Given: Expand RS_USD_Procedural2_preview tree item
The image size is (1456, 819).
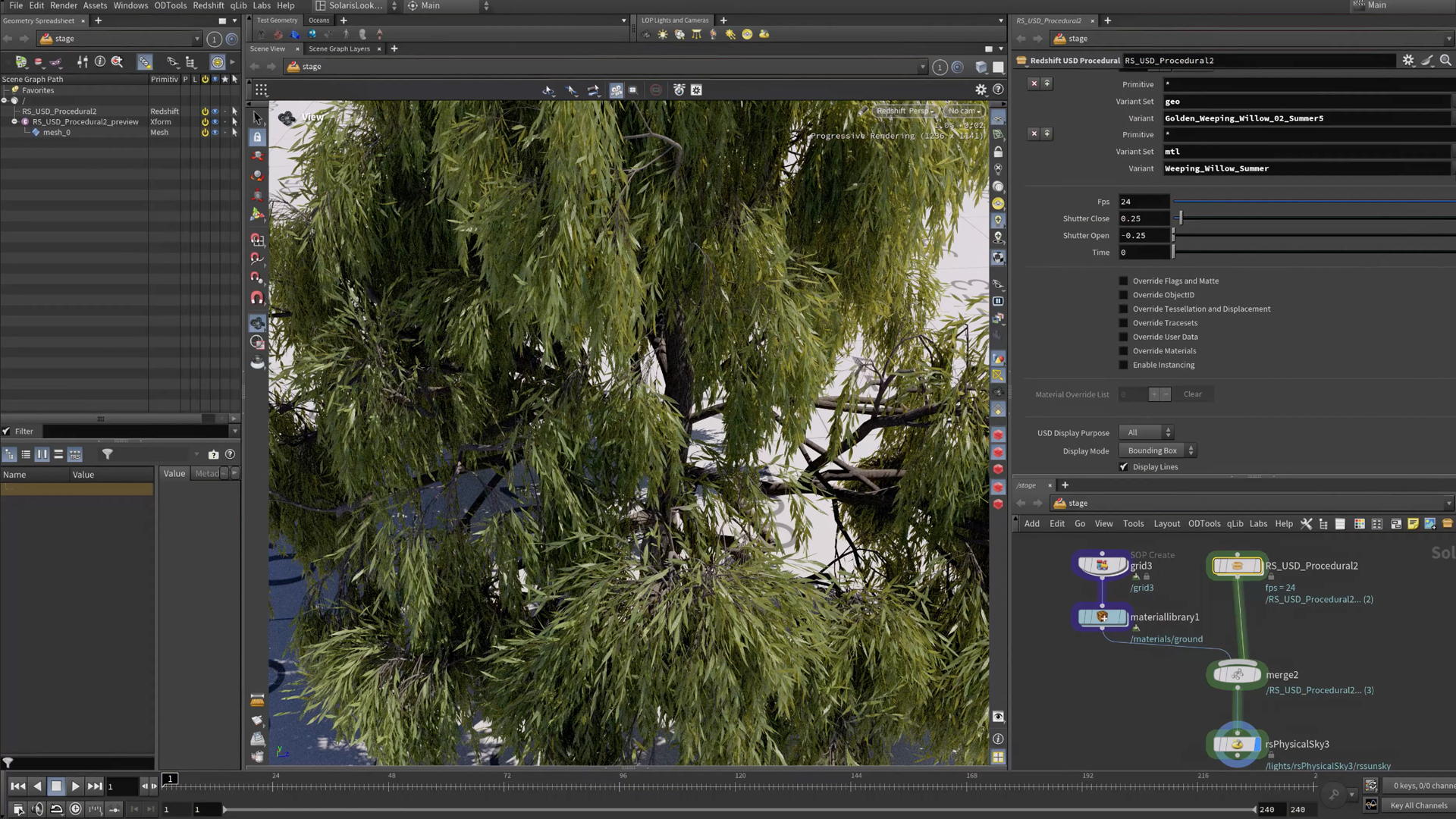Looking at the screenshot, I should [14, 121].
